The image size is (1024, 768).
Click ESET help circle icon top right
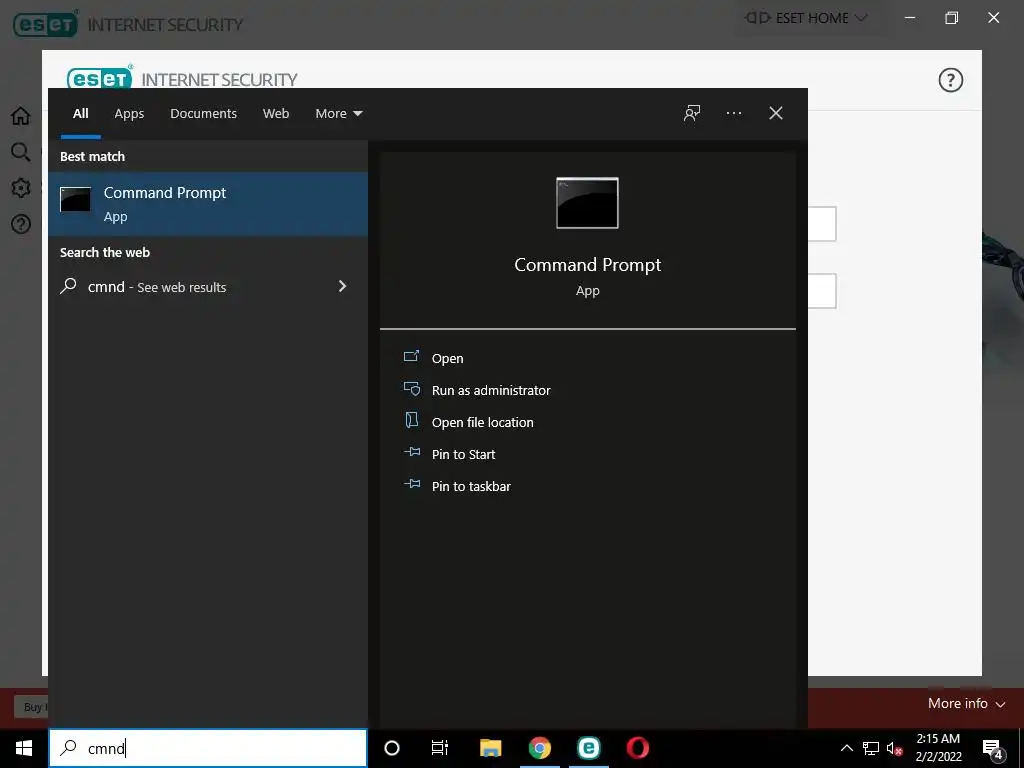coord(950,80)
